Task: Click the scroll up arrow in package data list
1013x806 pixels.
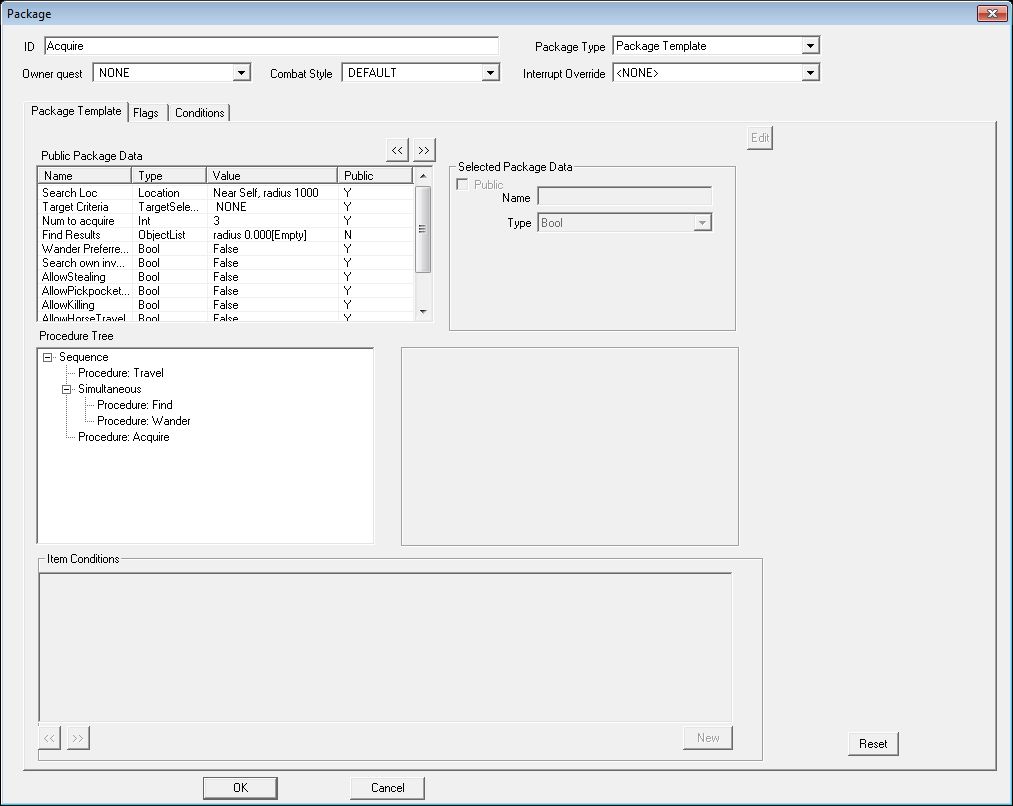Action: pos(423,176)
